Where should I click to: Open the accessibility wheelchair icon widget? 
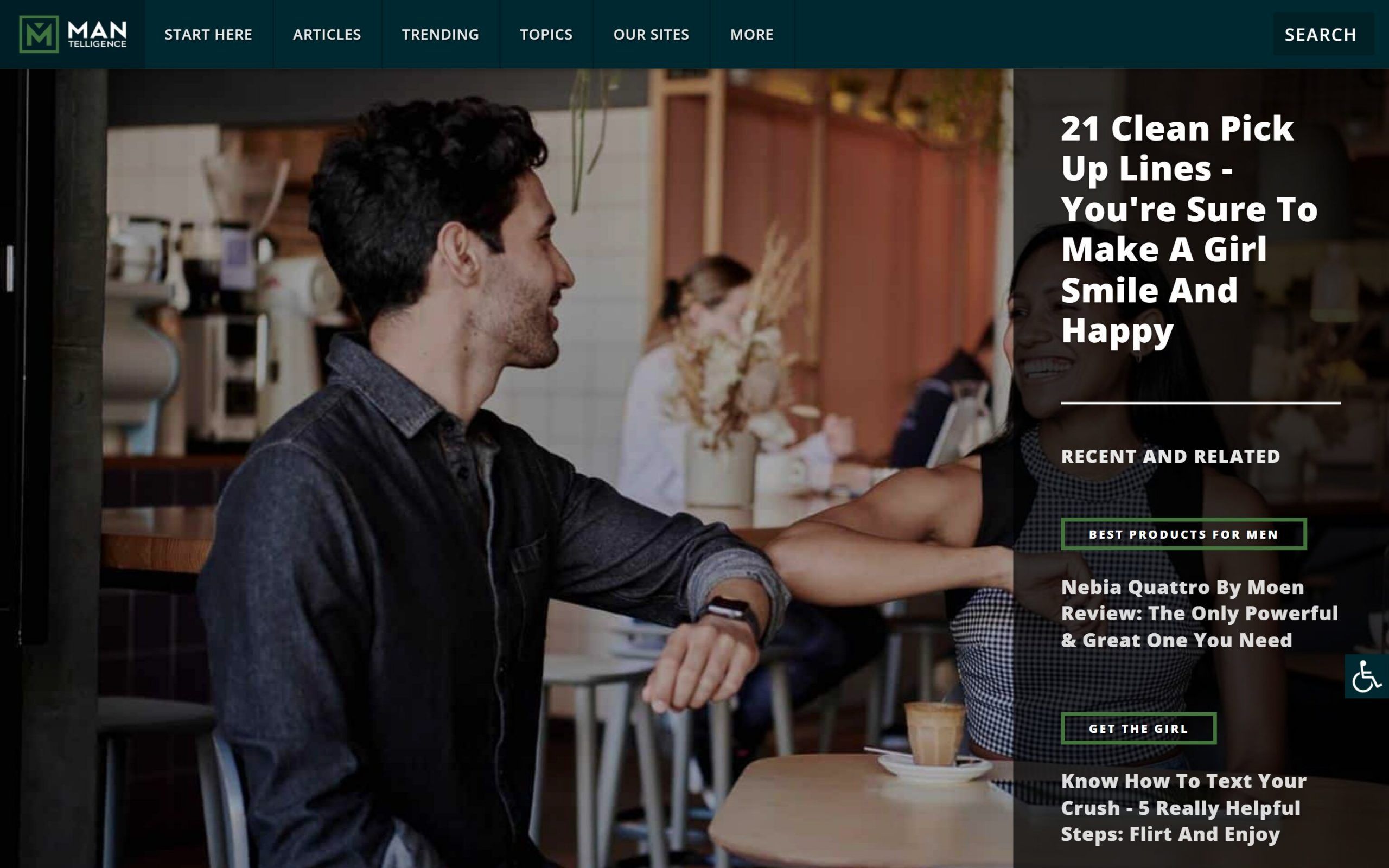coord(1367,676)
